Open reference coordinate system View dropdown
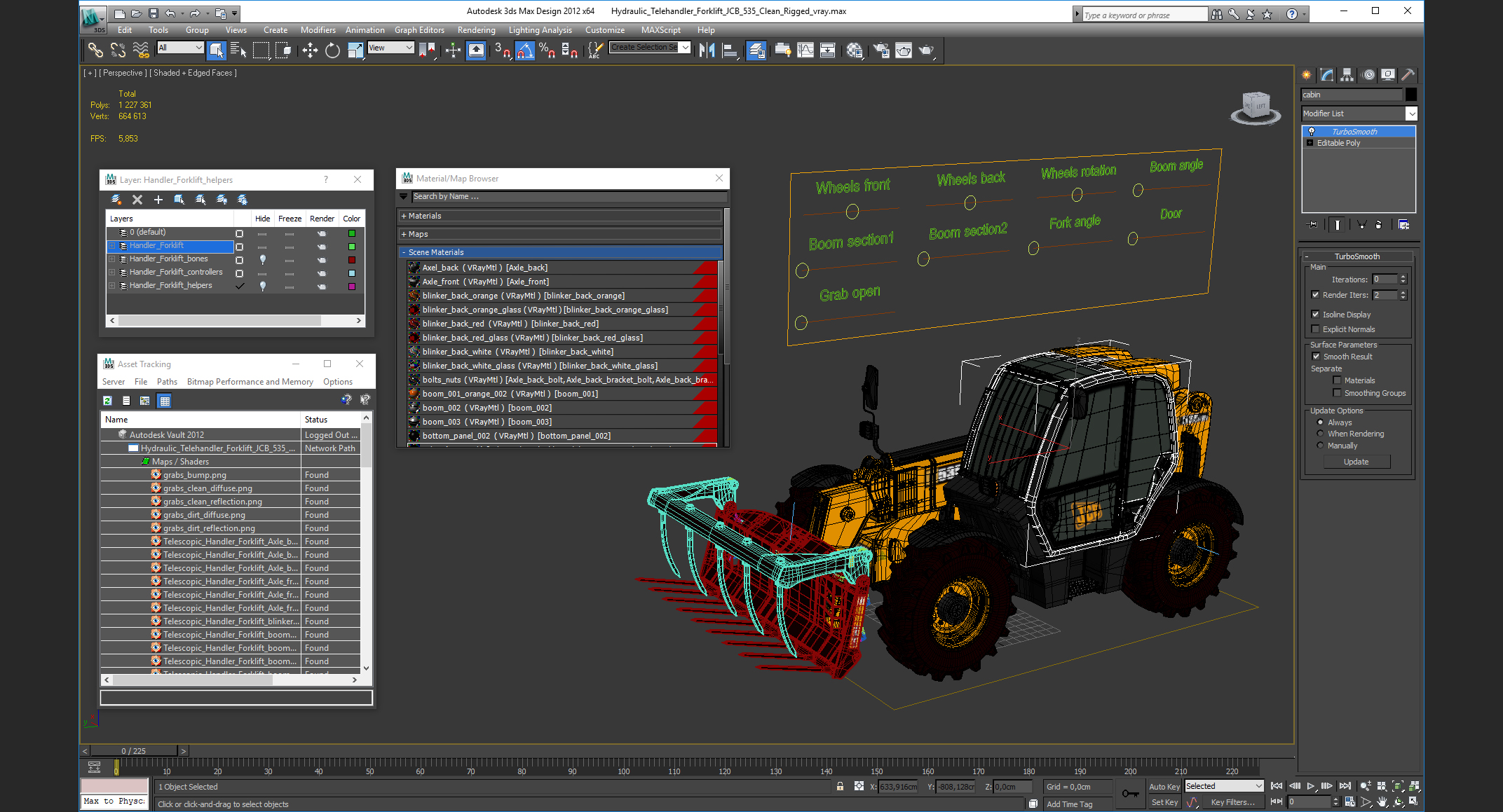The image size is (1503, 812). (390, 48)
